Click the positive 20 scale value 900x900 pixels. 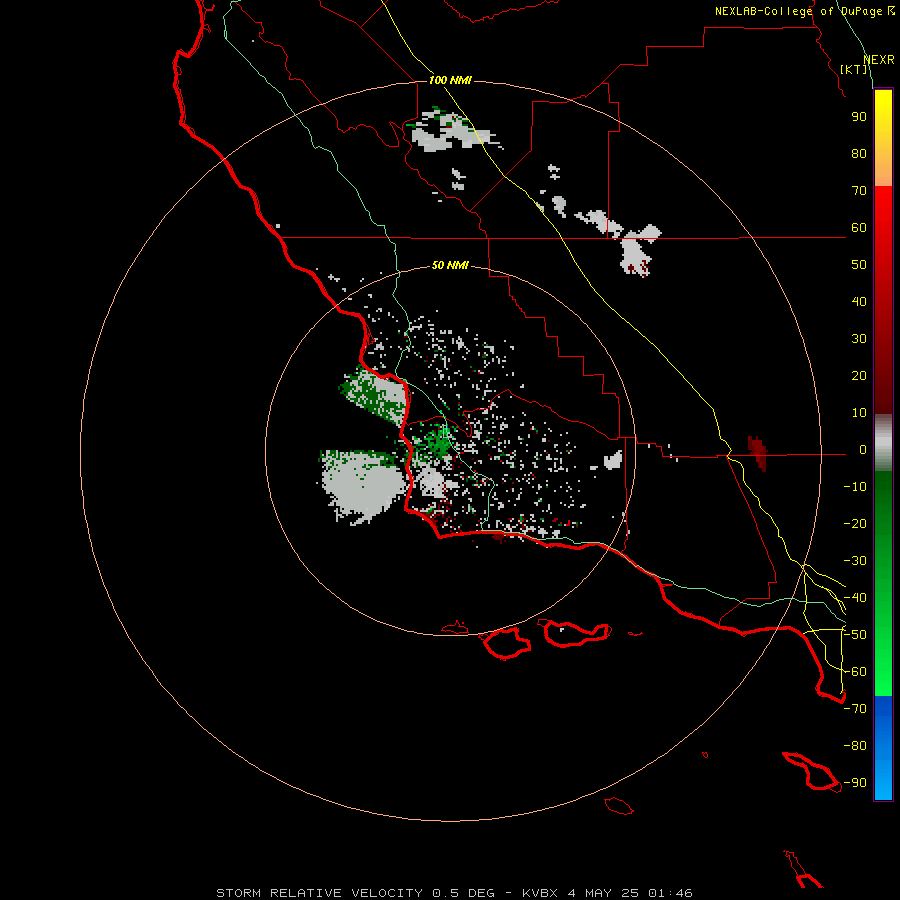[859, 375]
